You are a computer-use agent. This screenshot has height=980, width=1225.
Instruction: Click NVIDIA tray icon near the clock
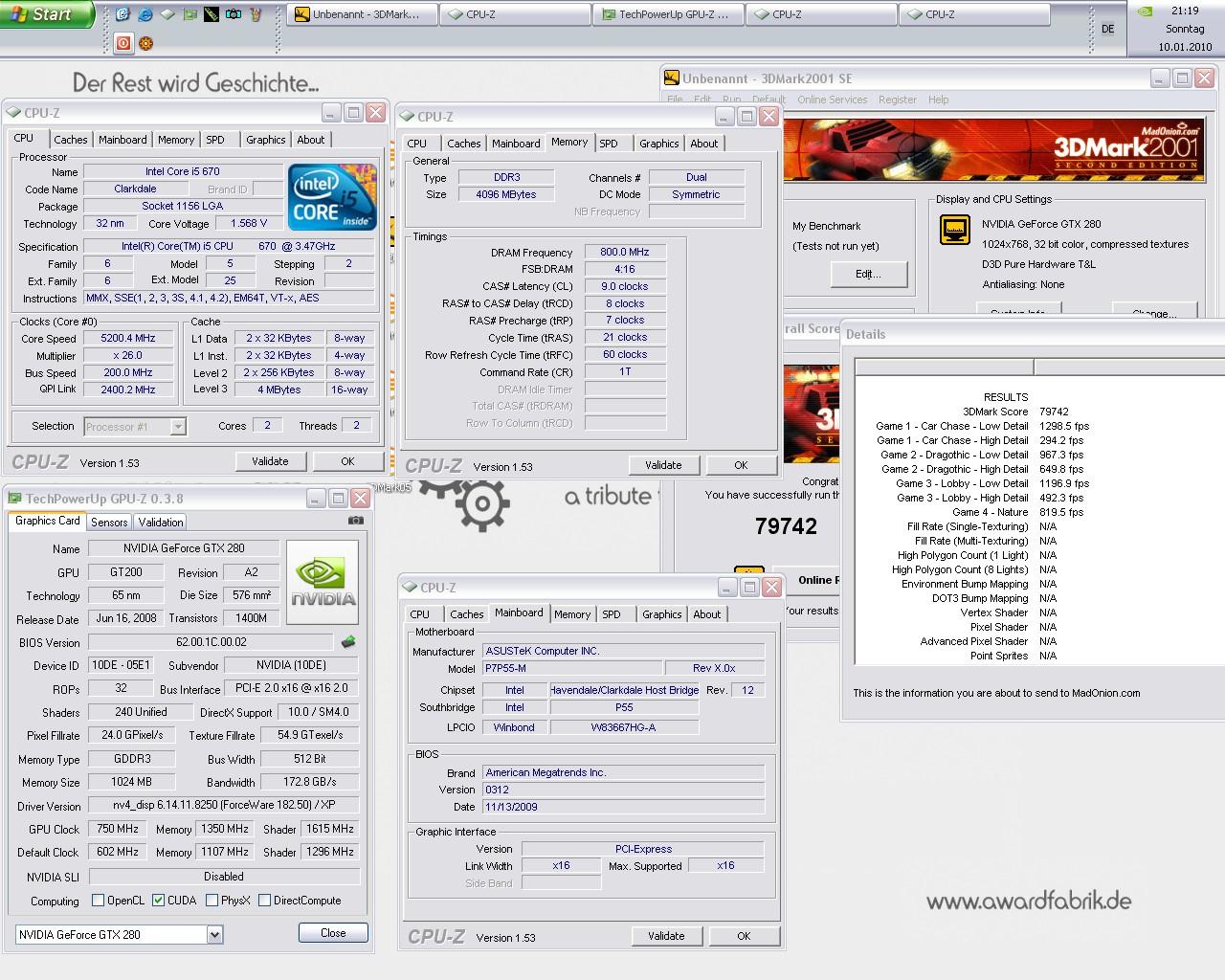1143,12
